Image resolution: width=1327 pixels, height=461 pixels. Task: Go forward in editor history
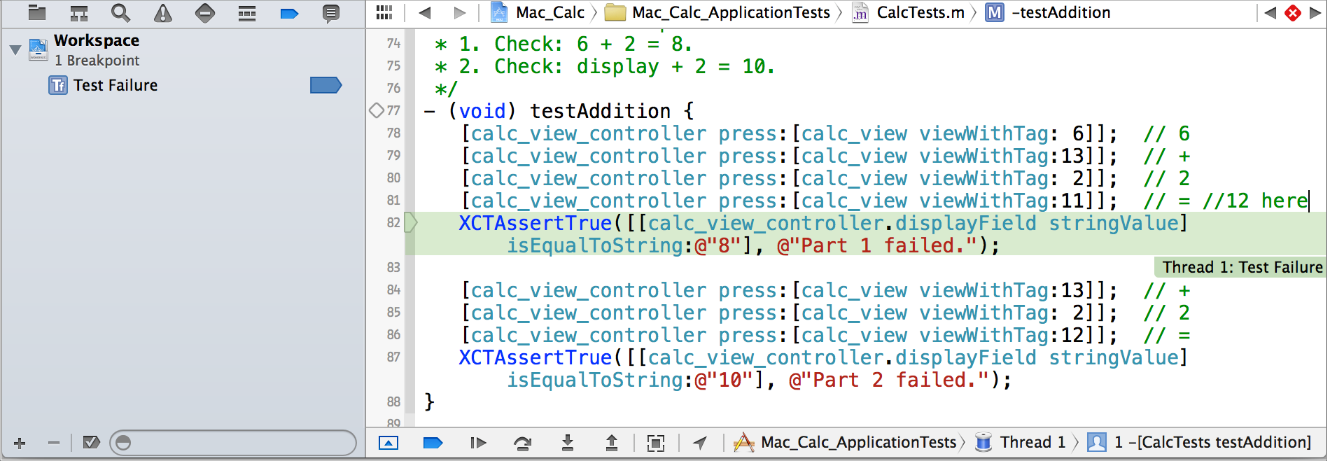click(459, 13)
